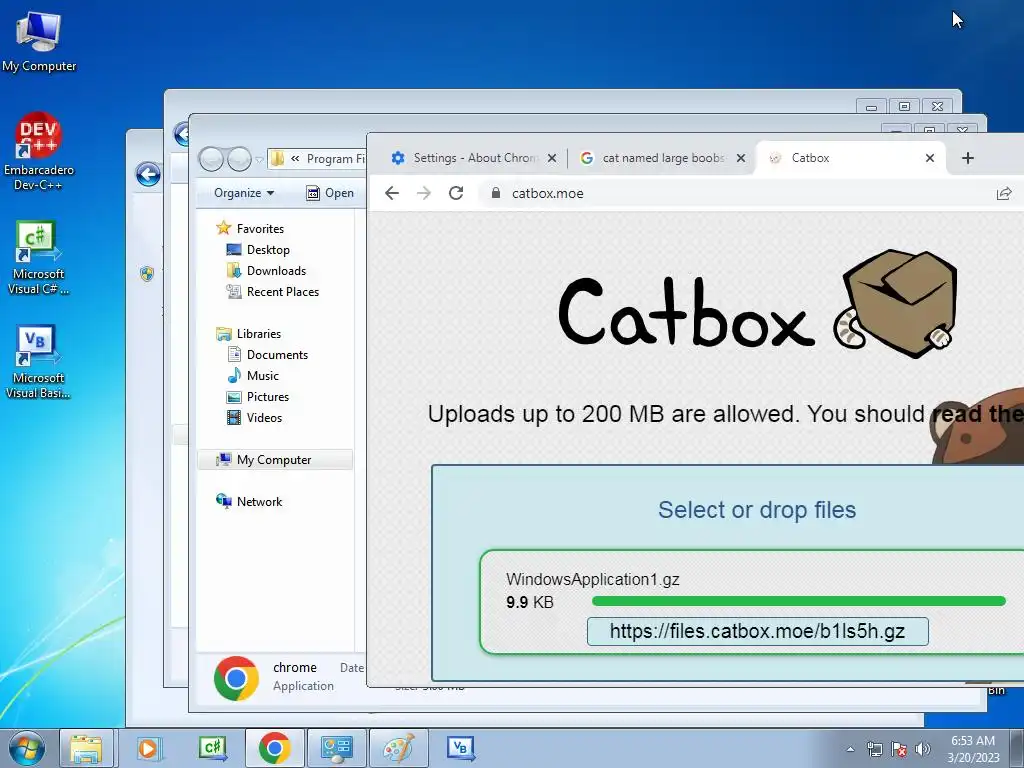The width and height of the screenshot is (1024, 768).
Task: Open the Organize menu in Explorer
Action: (x=244, y=193)
